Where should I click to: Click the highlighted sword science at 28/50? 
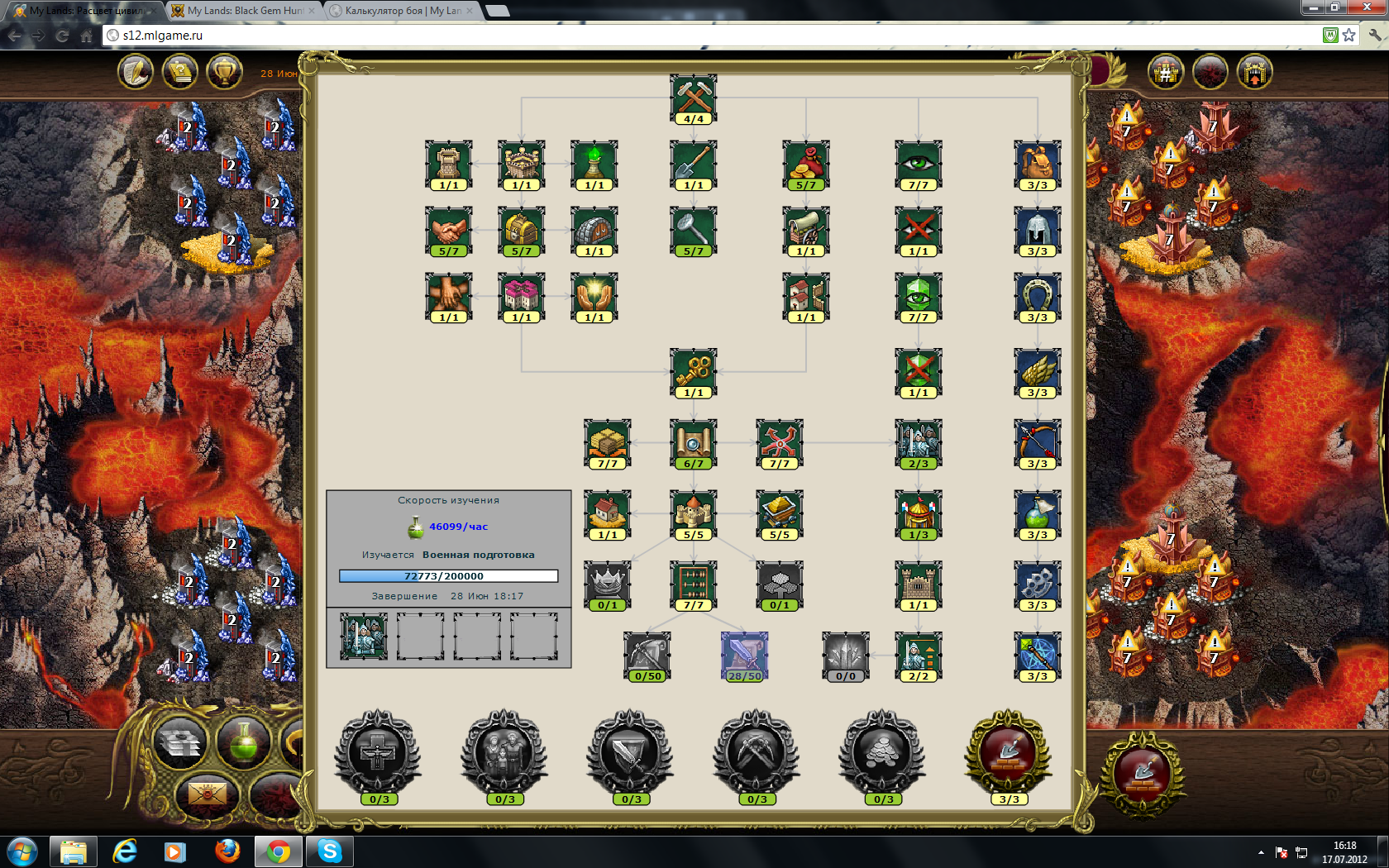(744, 655)
